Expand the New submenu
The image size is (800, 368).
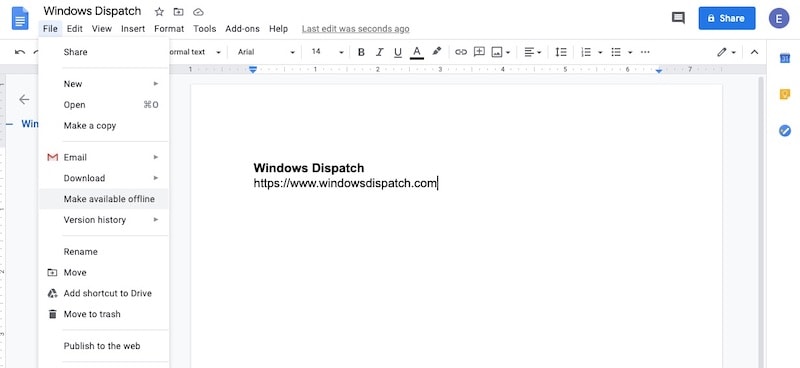104,84
